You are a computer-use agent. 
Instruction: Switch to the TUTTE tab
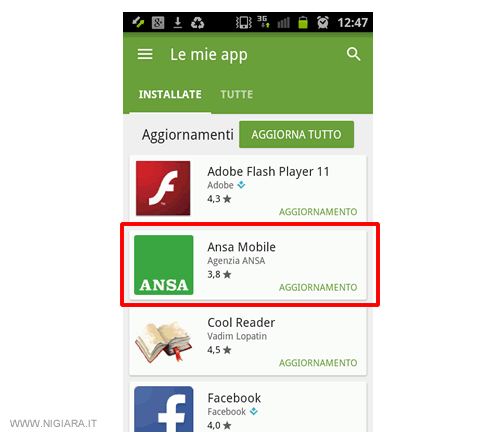[x=237, y=94]
